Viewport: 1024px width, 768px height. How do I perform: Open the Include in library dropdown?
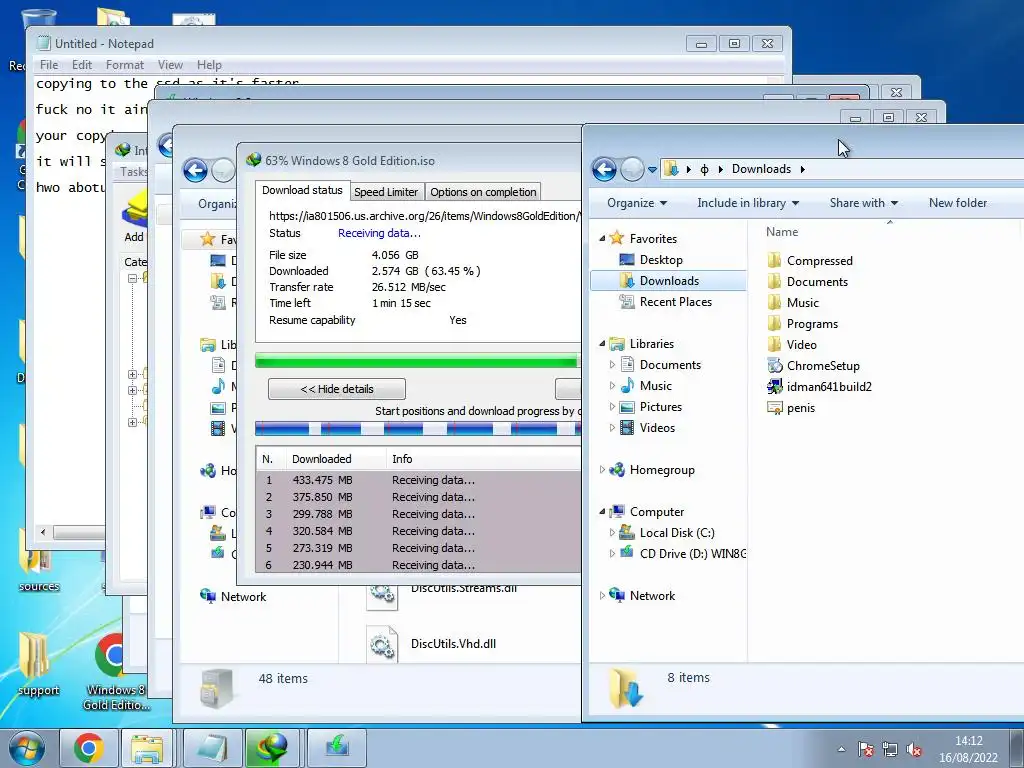tap(748, 203)
